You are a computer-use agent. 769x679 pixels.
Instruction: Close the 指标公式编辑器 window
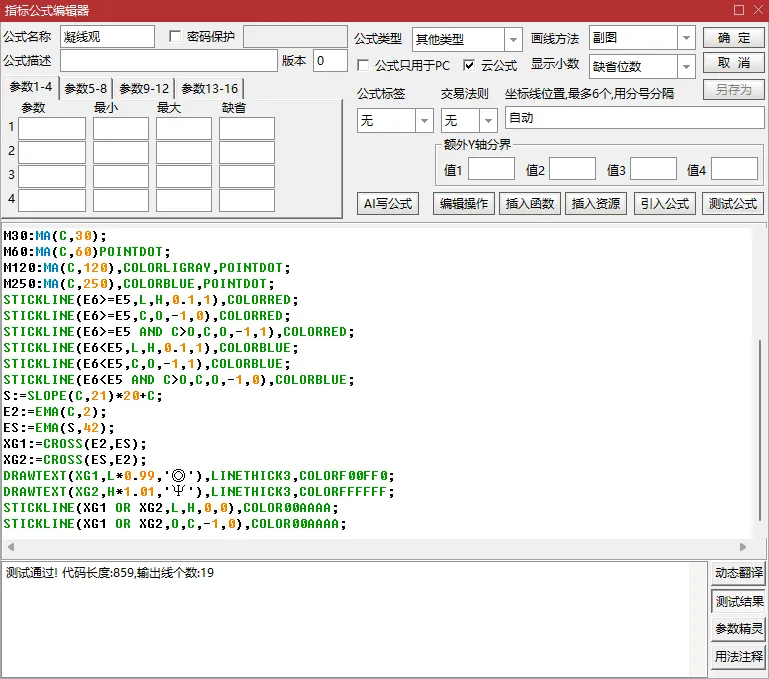(758, 10)
